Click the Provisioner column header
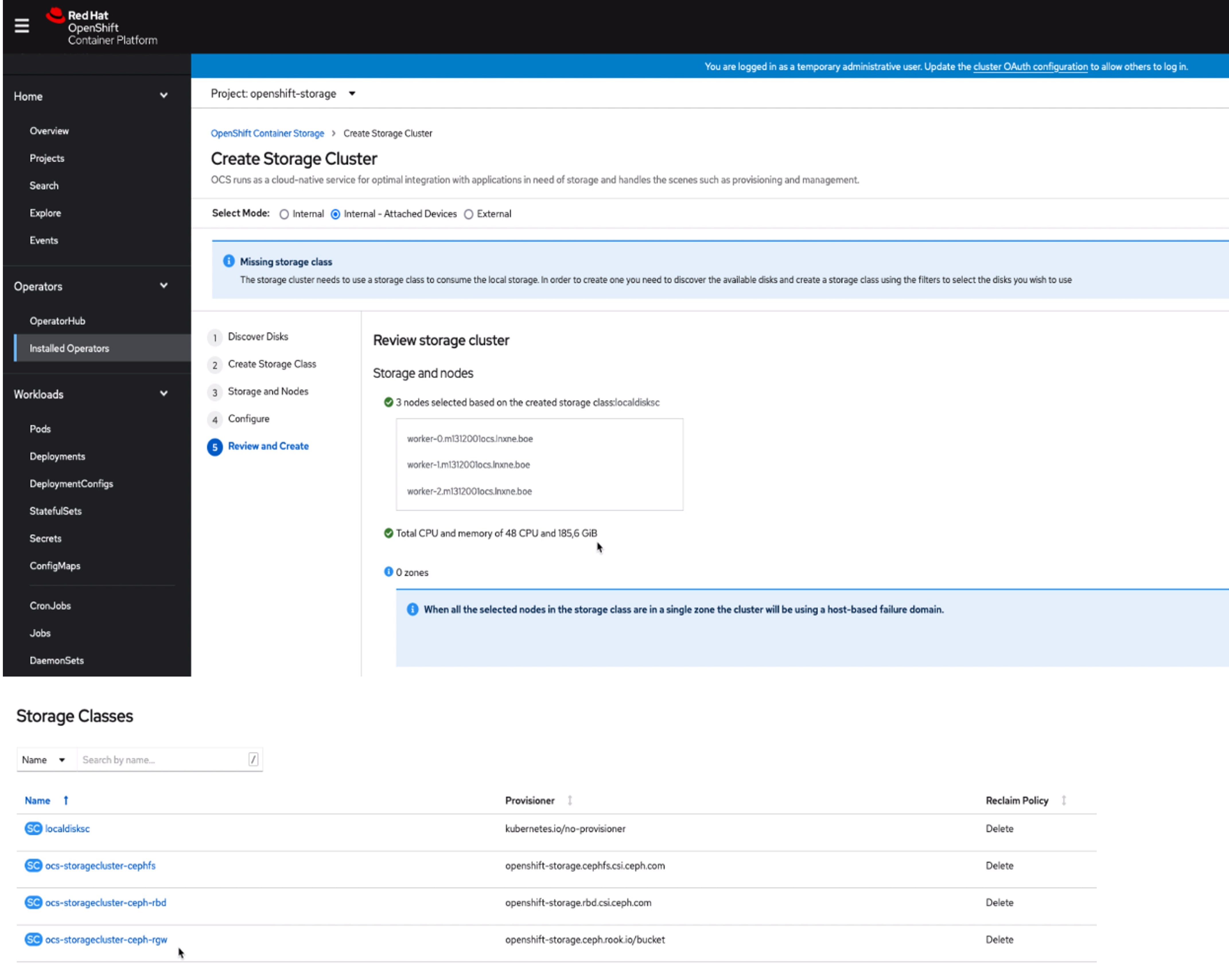The height and width of the screenshot is (980, 1229). pos(530,800)
